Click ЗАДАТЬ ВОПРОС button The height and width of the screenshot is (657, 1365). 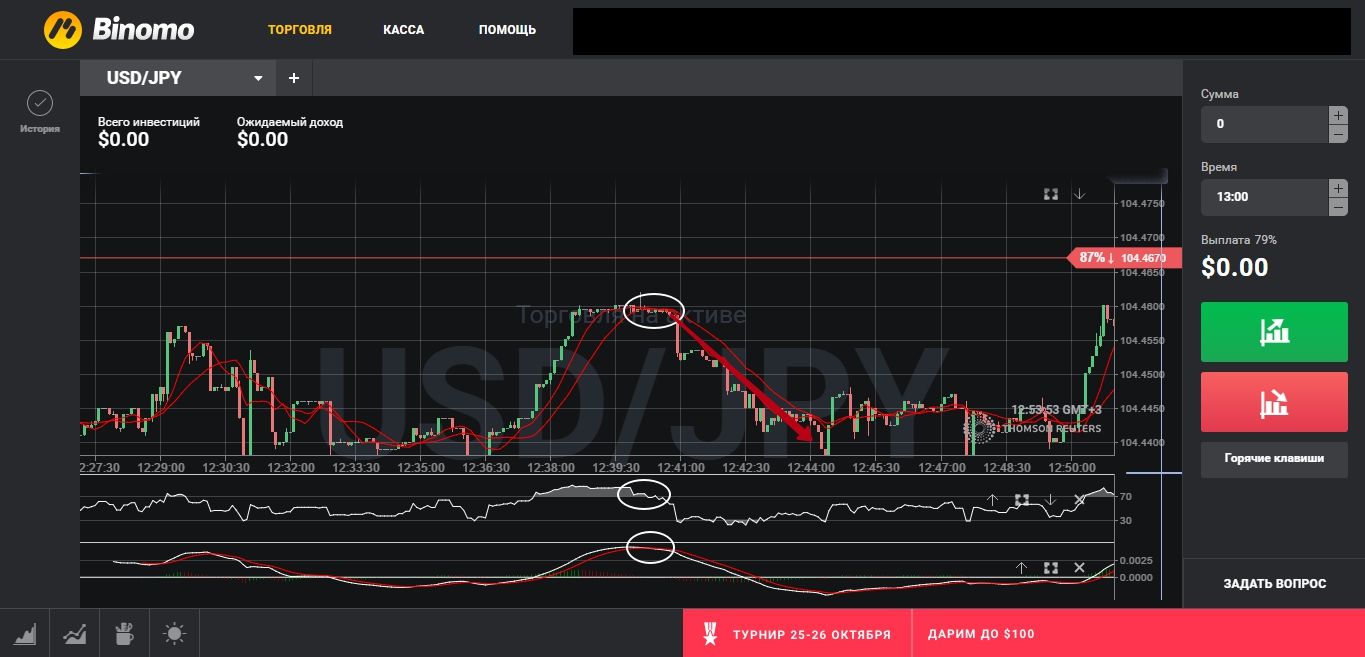click(x=1274, y=583)
